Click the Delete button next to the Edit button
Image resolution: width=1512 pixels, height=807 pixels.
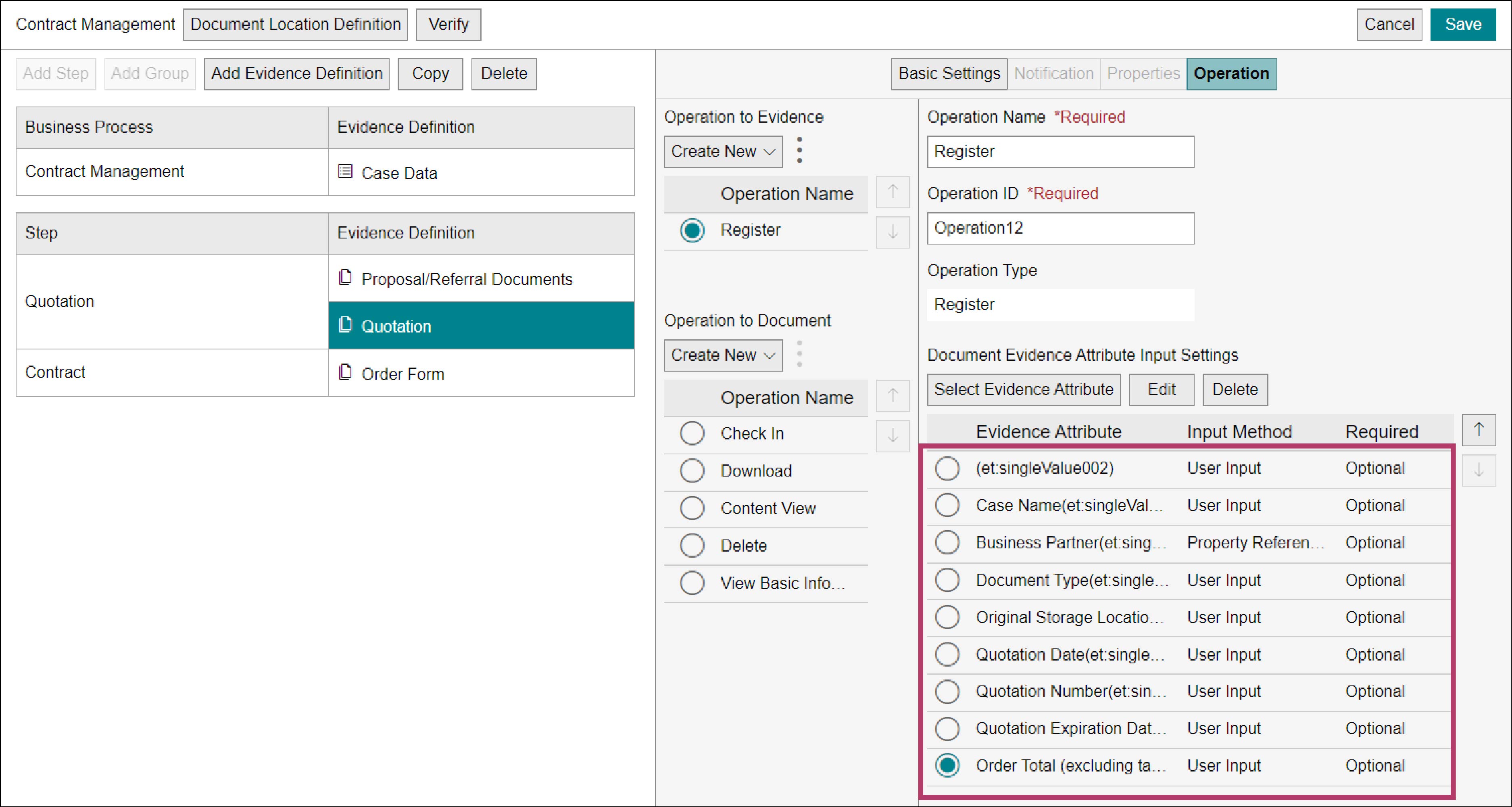click(1235, 389)
